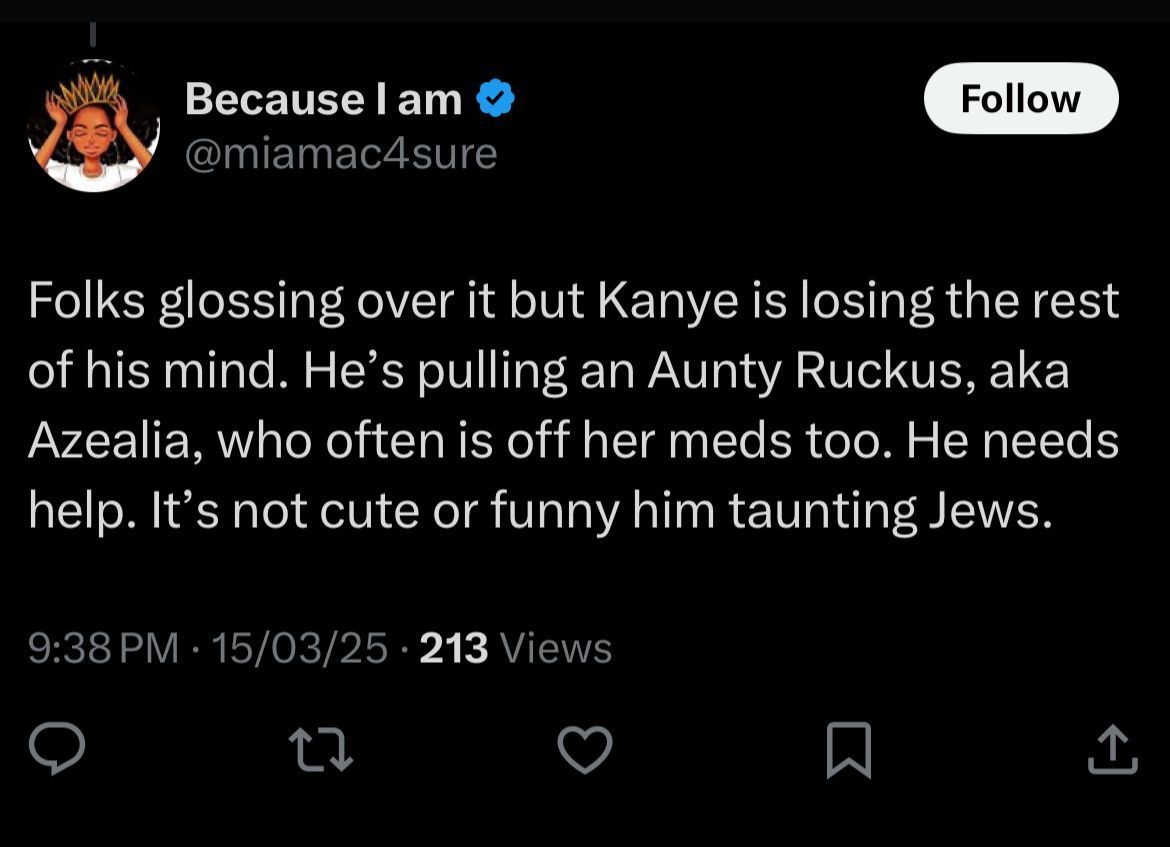View the 213 view count number
Viewport: 1170px width, 847px height.
pyautogui.click(x=454, y=648)
